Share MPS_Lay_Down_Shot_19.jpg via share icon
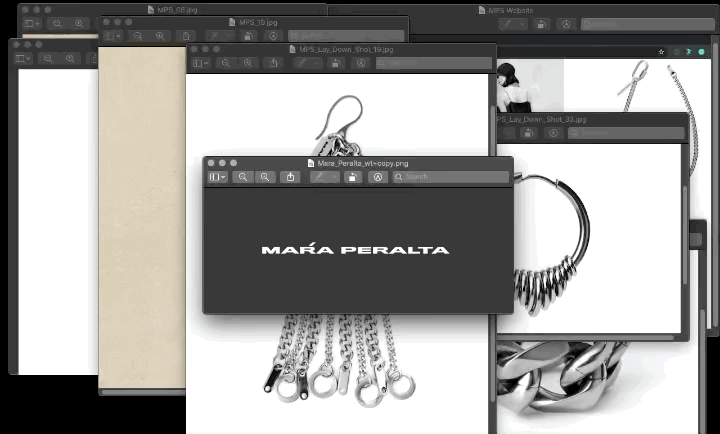This screenshot has height=434, width=720. 273,63
